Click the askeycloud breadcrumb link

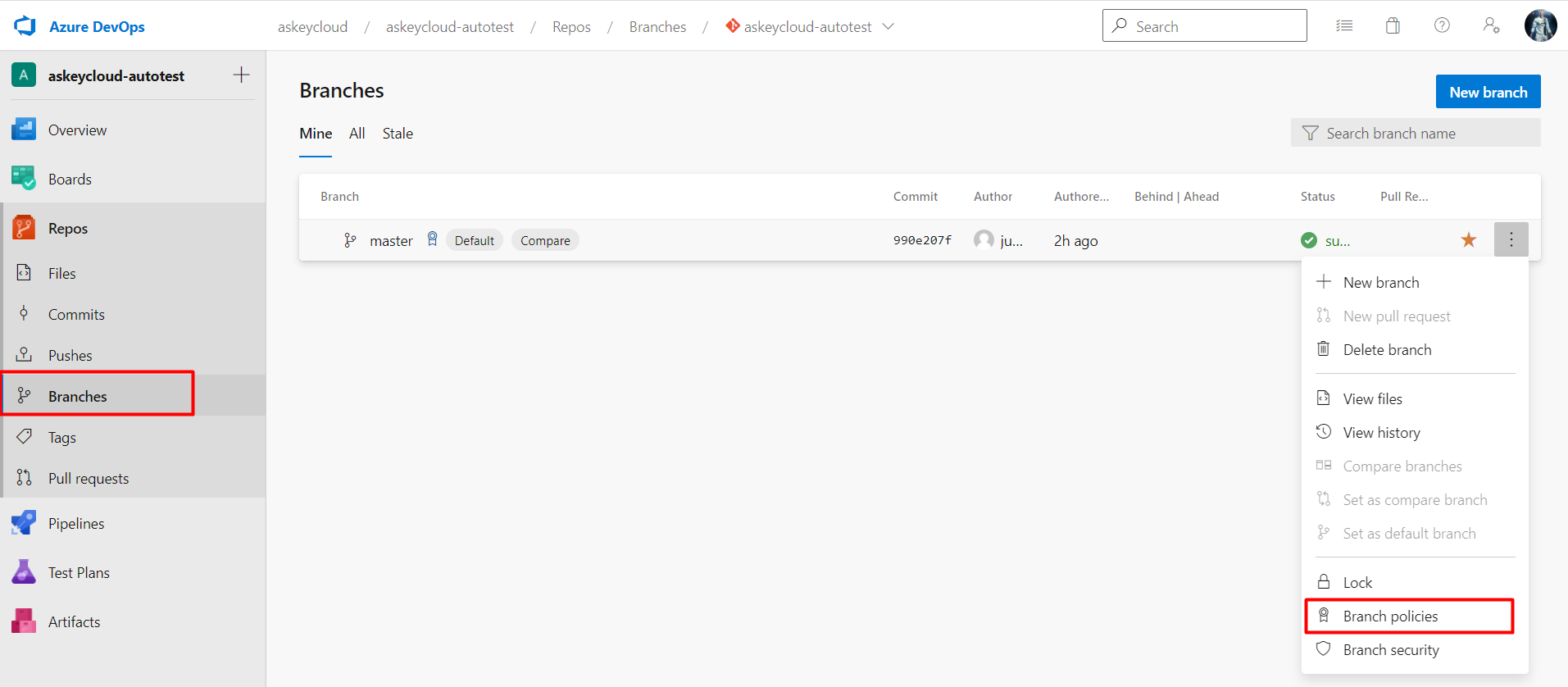(x=312, y=26)
